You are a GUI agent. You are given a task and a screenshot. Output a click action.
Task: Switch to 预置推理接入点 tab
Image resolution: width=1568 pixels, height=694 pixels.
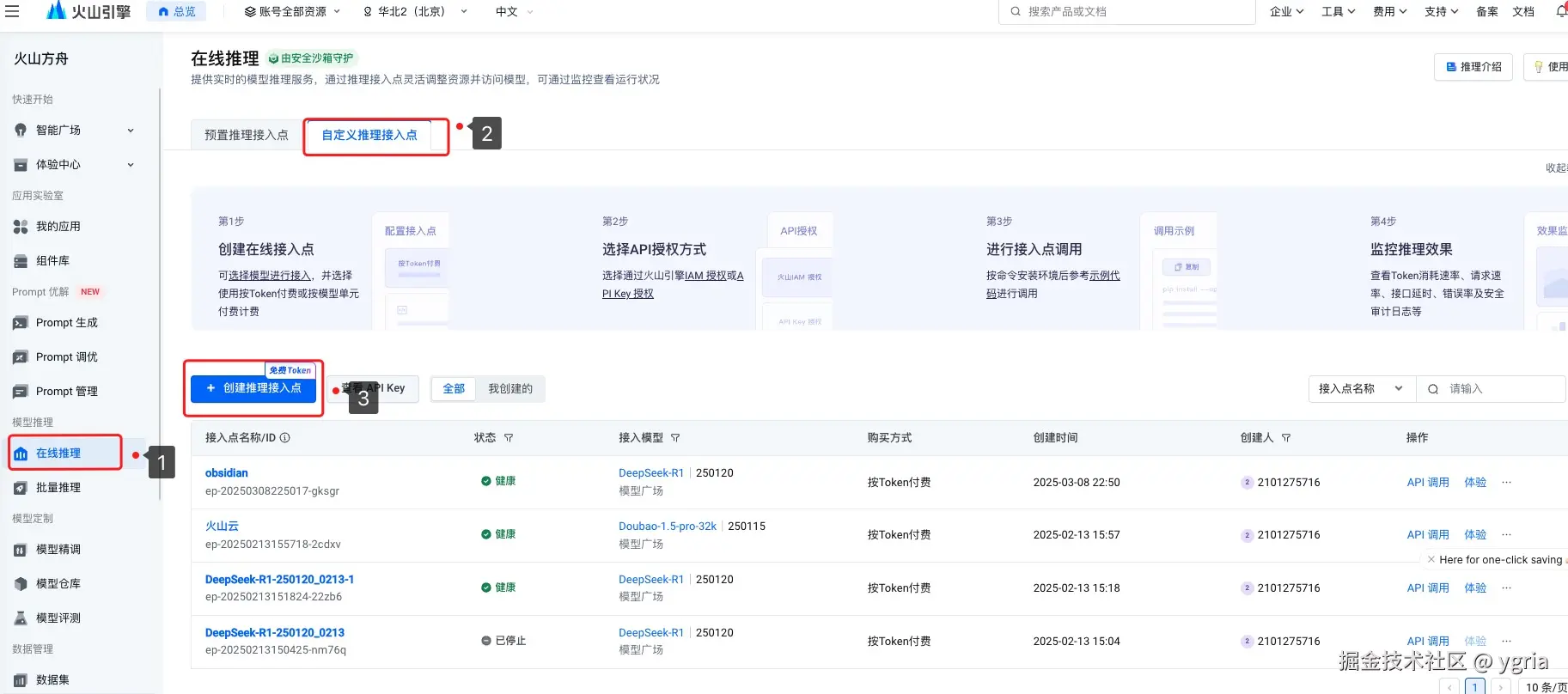(x=247, y=135)
